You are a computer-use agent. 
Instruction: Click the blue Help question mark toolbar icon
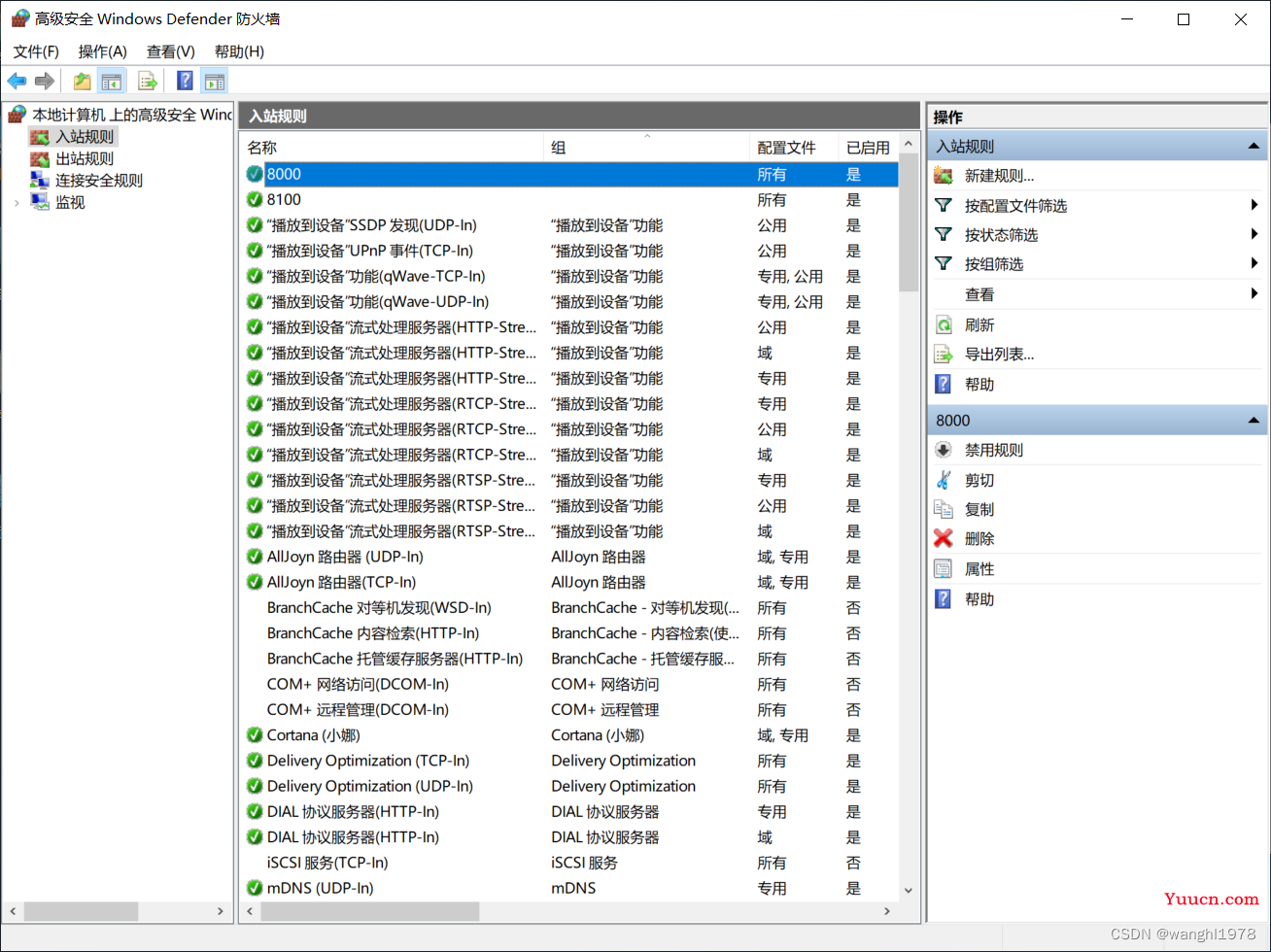pos(185,81)
